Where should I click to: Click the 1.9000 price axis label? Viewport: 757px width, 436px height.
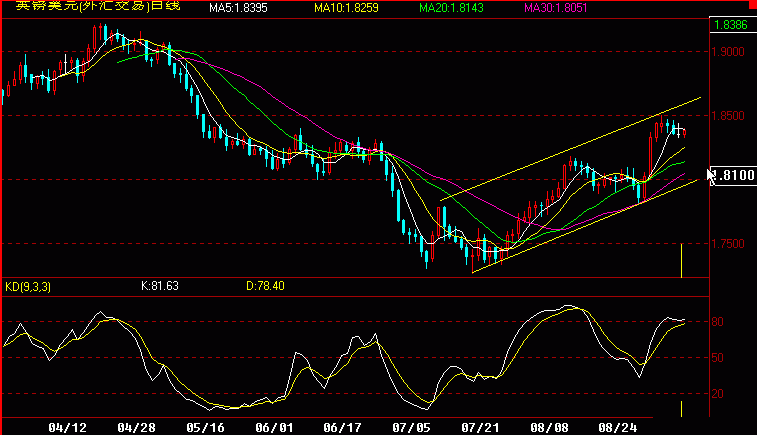(x=728, y=52)
